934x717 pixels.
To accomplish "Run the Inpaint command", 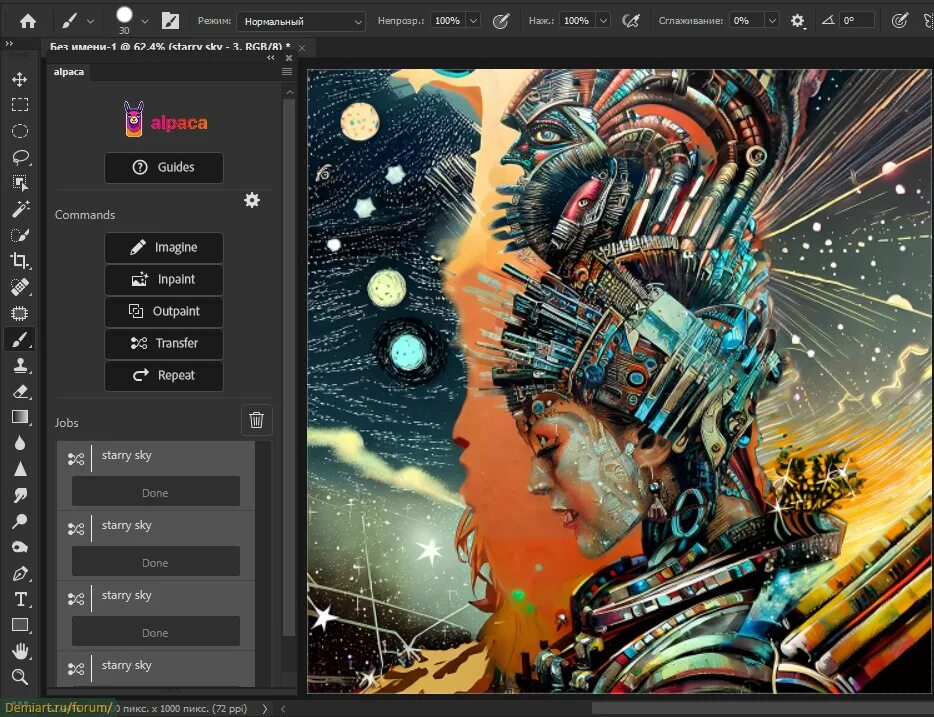I will [164, 279].
